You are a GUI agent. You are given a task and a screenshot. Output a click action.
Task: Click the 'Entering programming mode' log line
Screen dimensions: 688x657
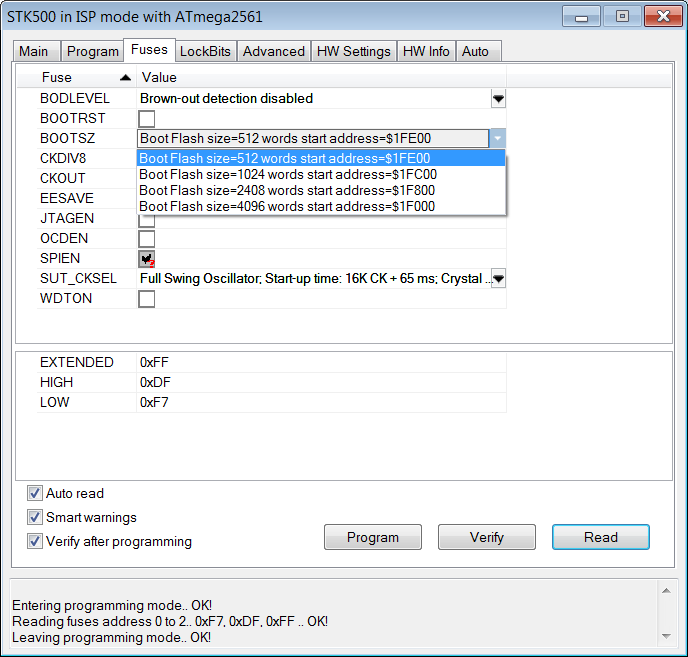[112, 606]
